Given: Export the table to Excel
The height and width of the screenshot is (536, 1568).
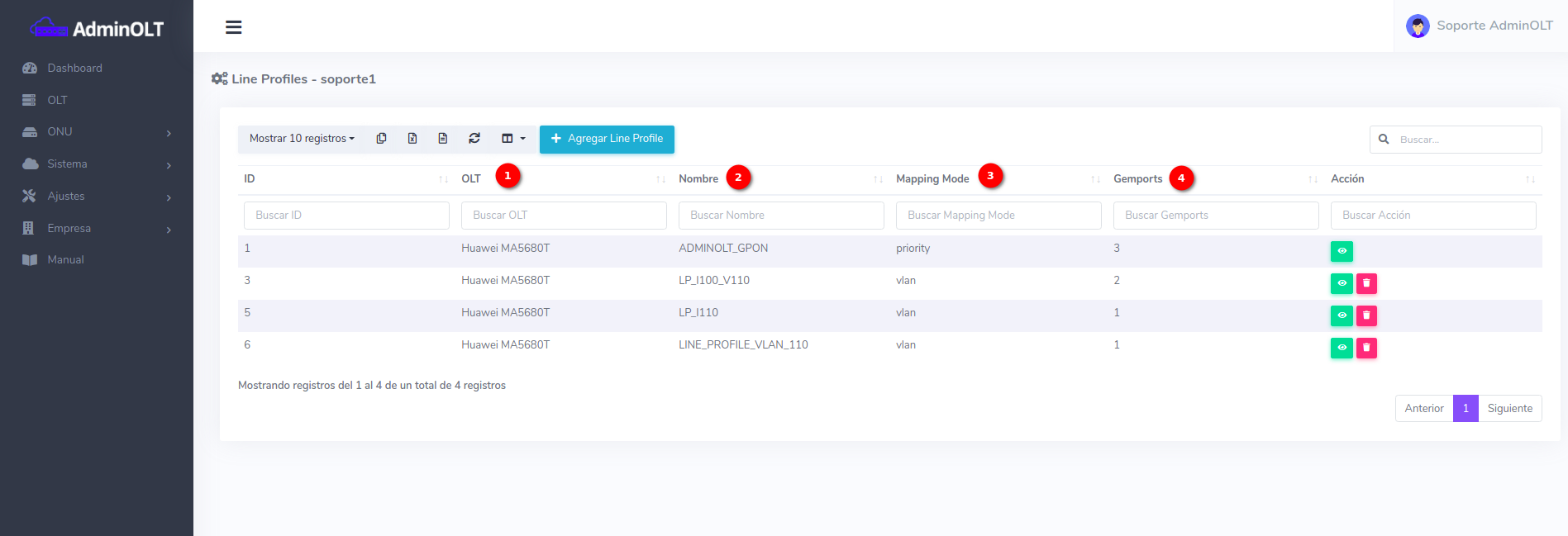Looking at the screenshot, I should coord(412,139).
